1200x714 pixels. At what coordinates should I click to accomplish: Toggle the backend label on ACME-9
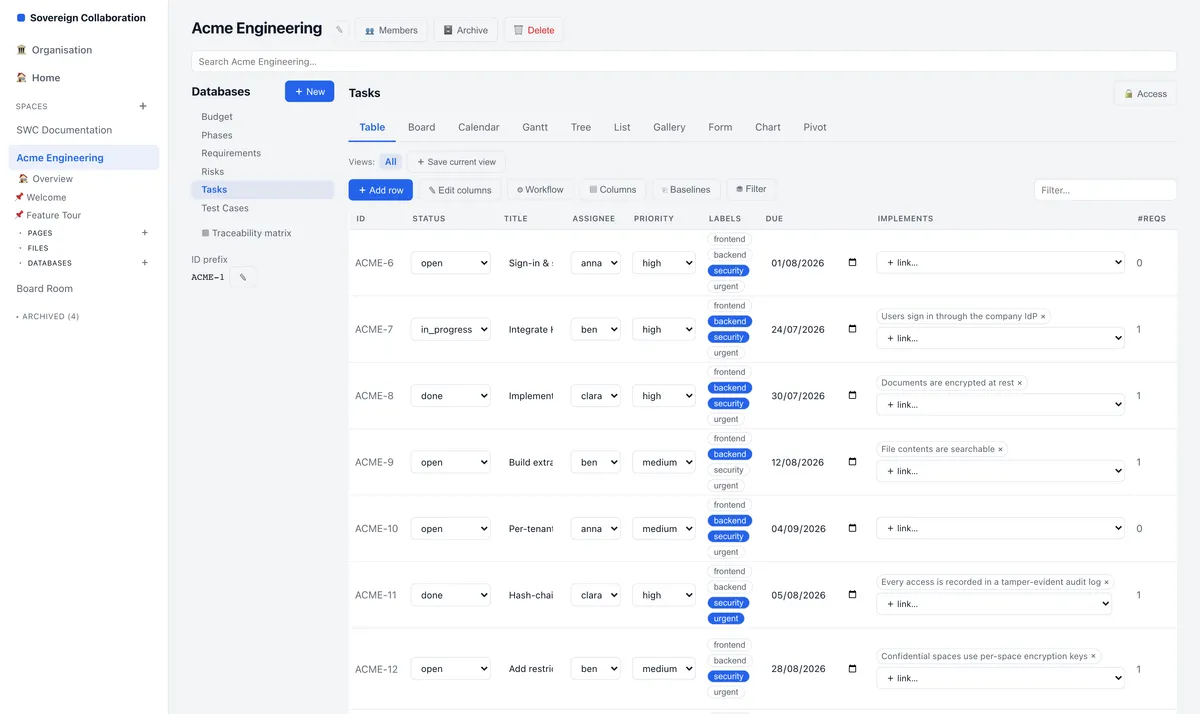(x=730, y=454)
